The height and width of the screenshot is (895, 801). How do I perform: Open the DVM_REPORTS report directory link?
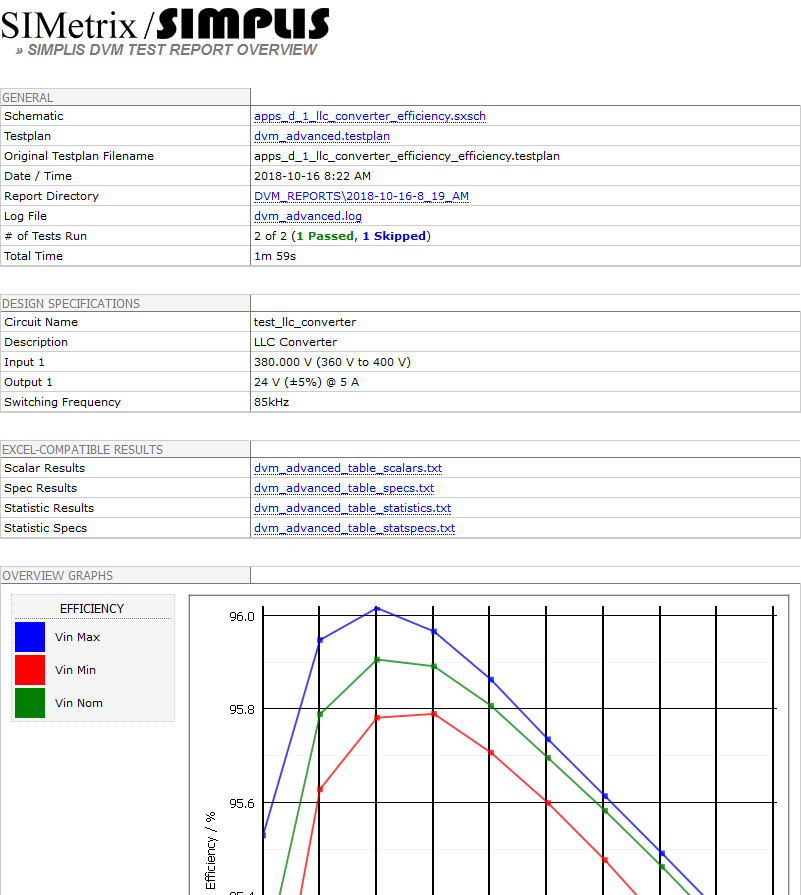click(x=361, y=196)
